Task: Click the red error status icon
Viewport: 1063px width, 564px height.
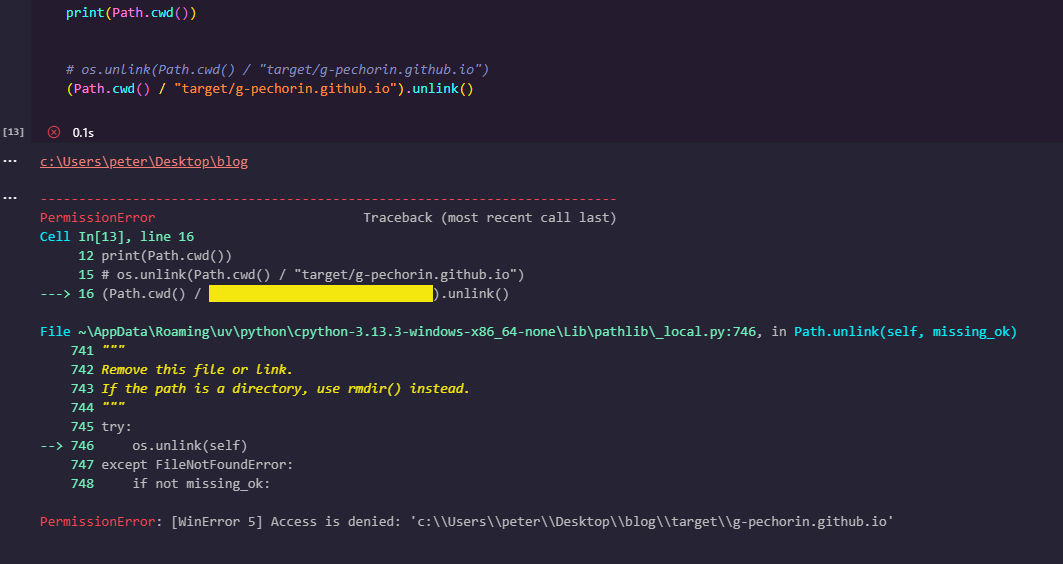Action: pos(54,132)
